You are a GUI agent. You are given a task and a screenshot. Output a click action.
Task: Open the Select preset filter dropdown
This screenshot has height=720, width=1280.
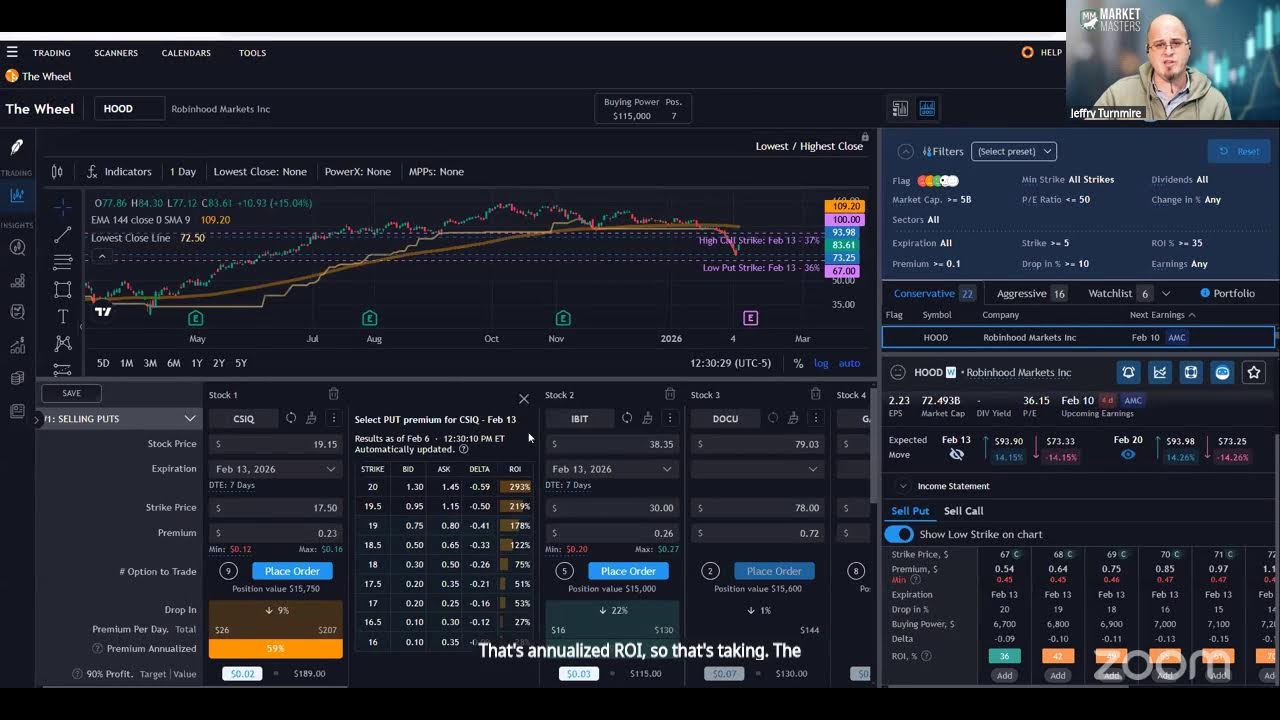(1013, 151)
